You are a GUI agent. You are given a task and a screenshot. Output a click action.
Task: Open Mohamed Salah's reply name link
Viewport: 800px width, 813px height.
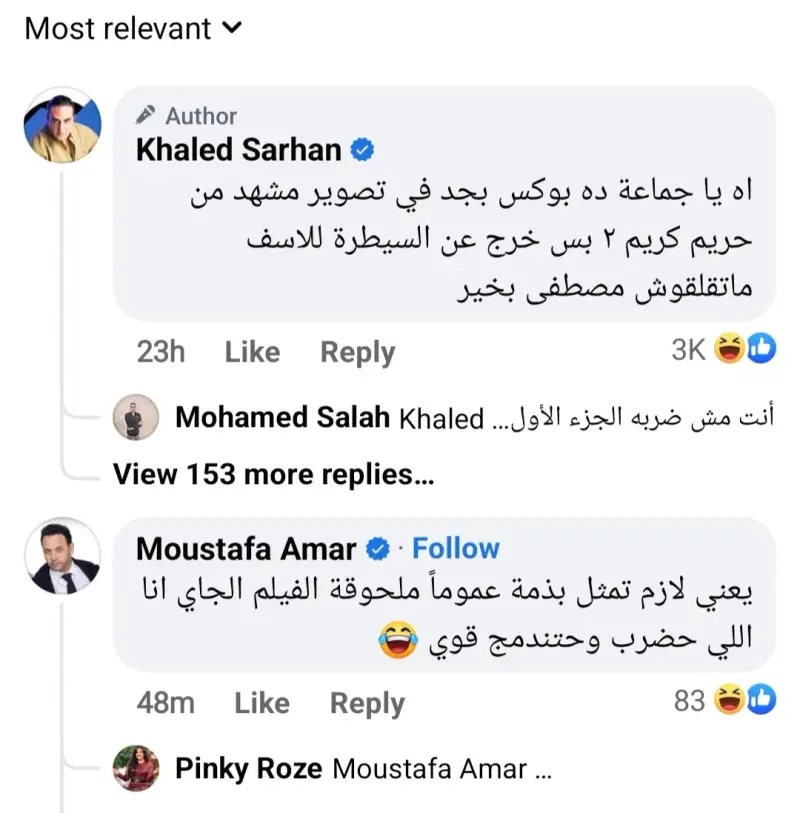click(283, 418)
